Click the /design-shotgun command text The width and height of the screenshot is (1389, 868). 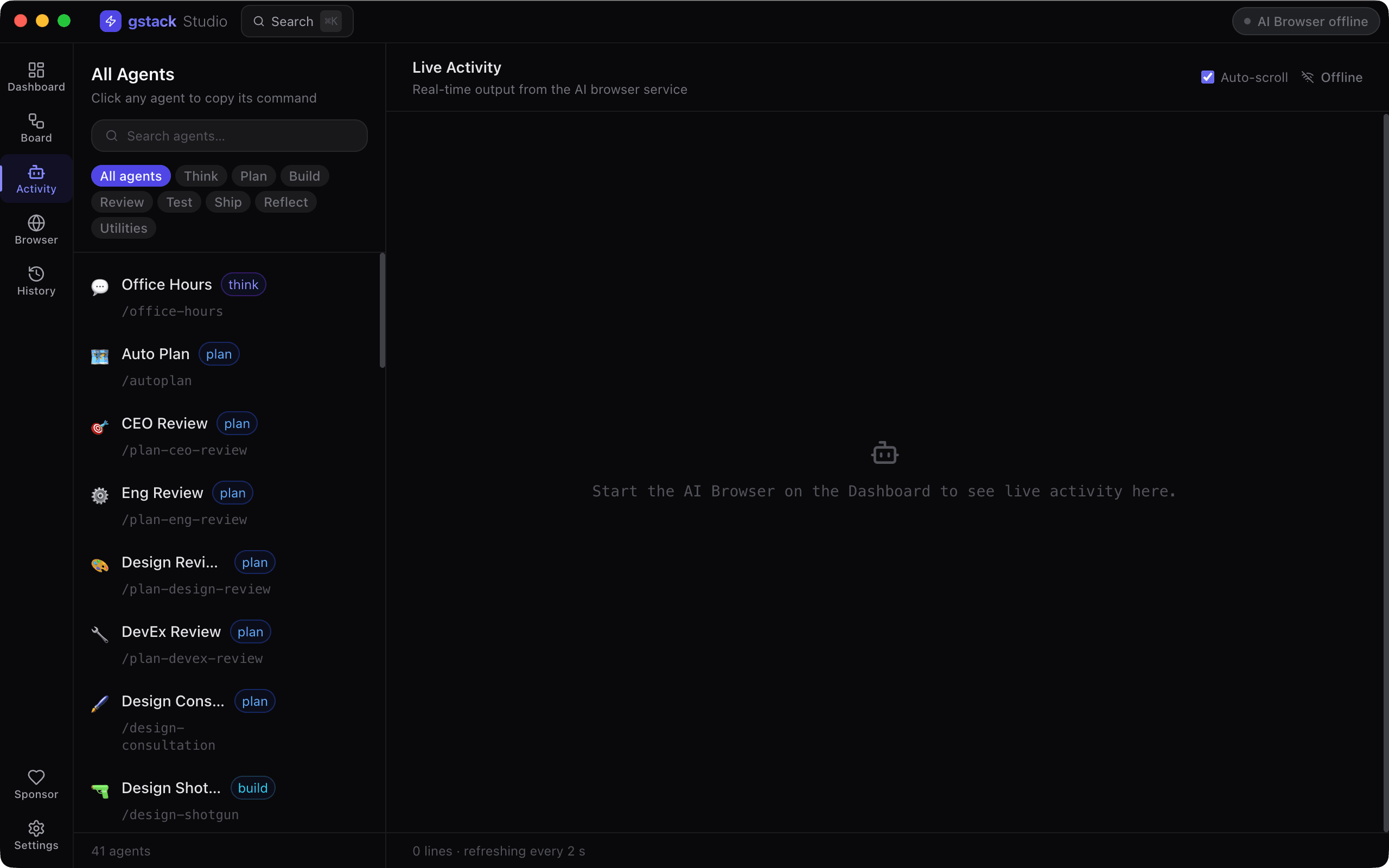[180, 815]
